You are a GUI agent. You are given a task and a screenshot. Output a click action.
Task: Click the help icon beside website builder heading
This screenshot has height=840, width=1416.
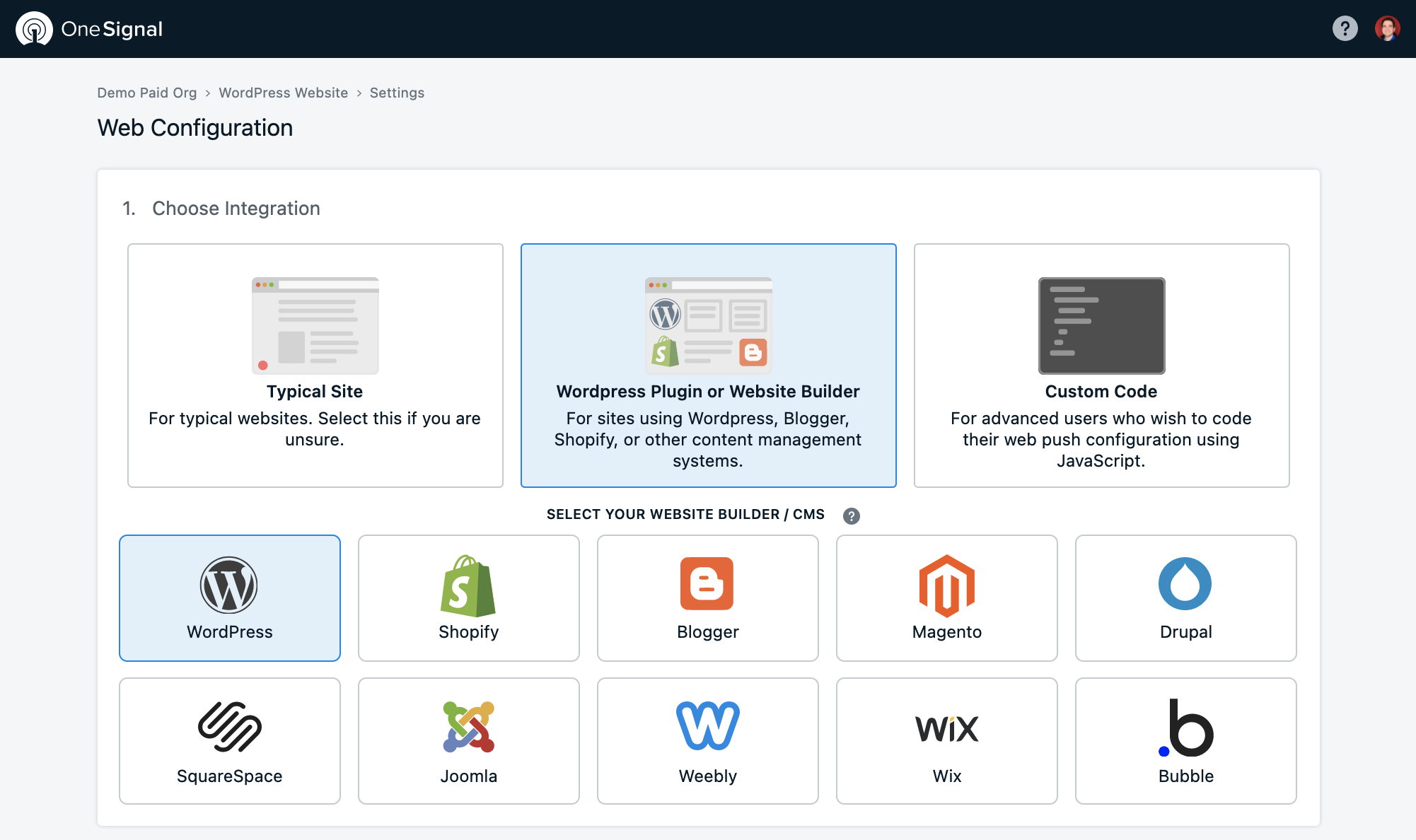point(852,515)
